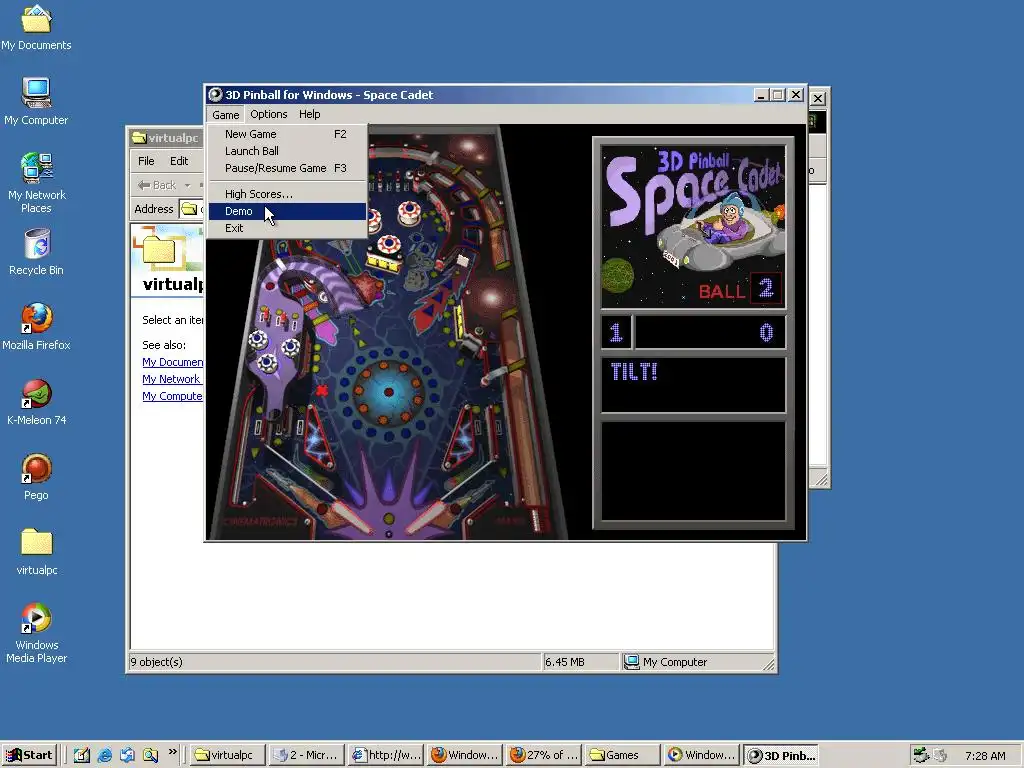Click the first system tray icon
Screen dimensions: 1024x768
921,755
